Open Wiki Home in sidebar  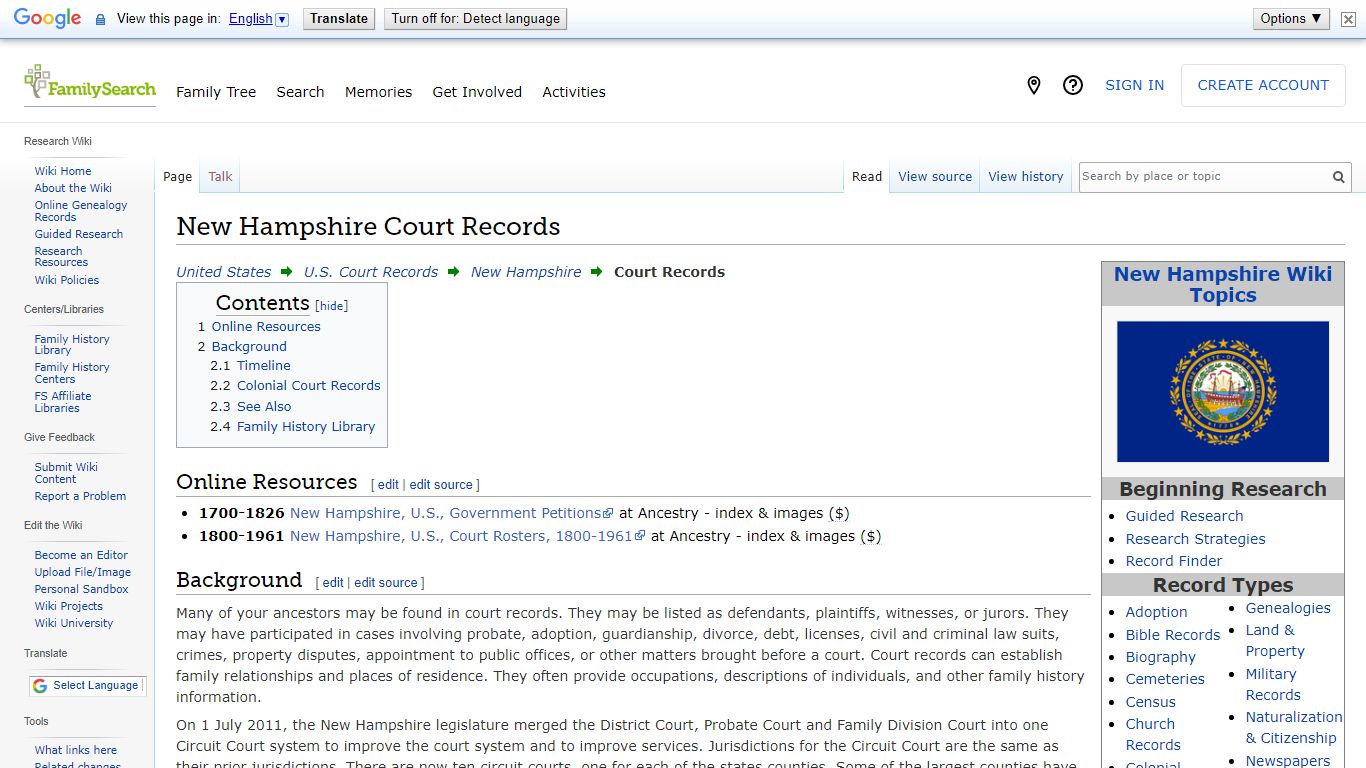(x=63, y=171)
